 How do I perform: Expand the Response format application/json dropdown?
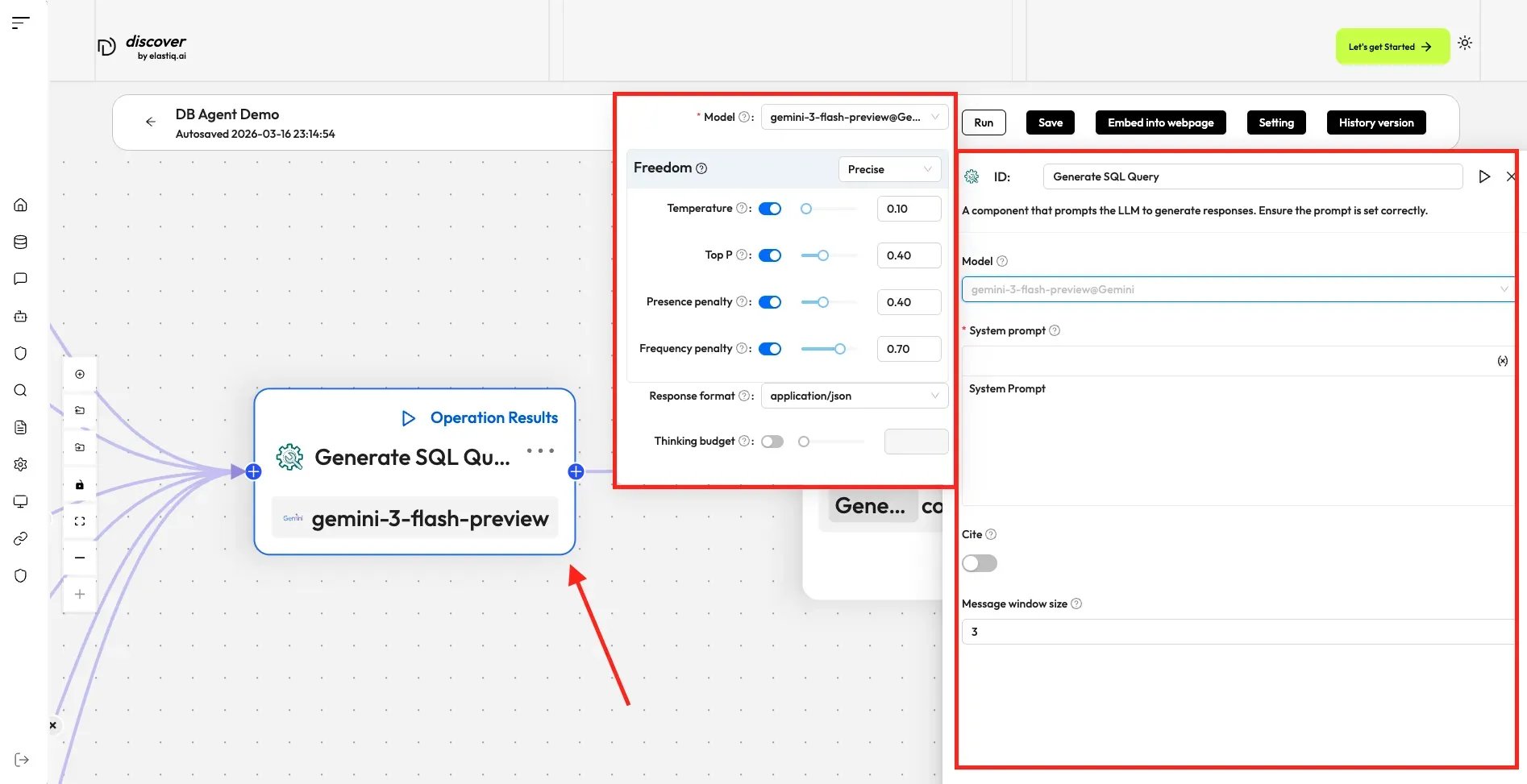(854, 396)
